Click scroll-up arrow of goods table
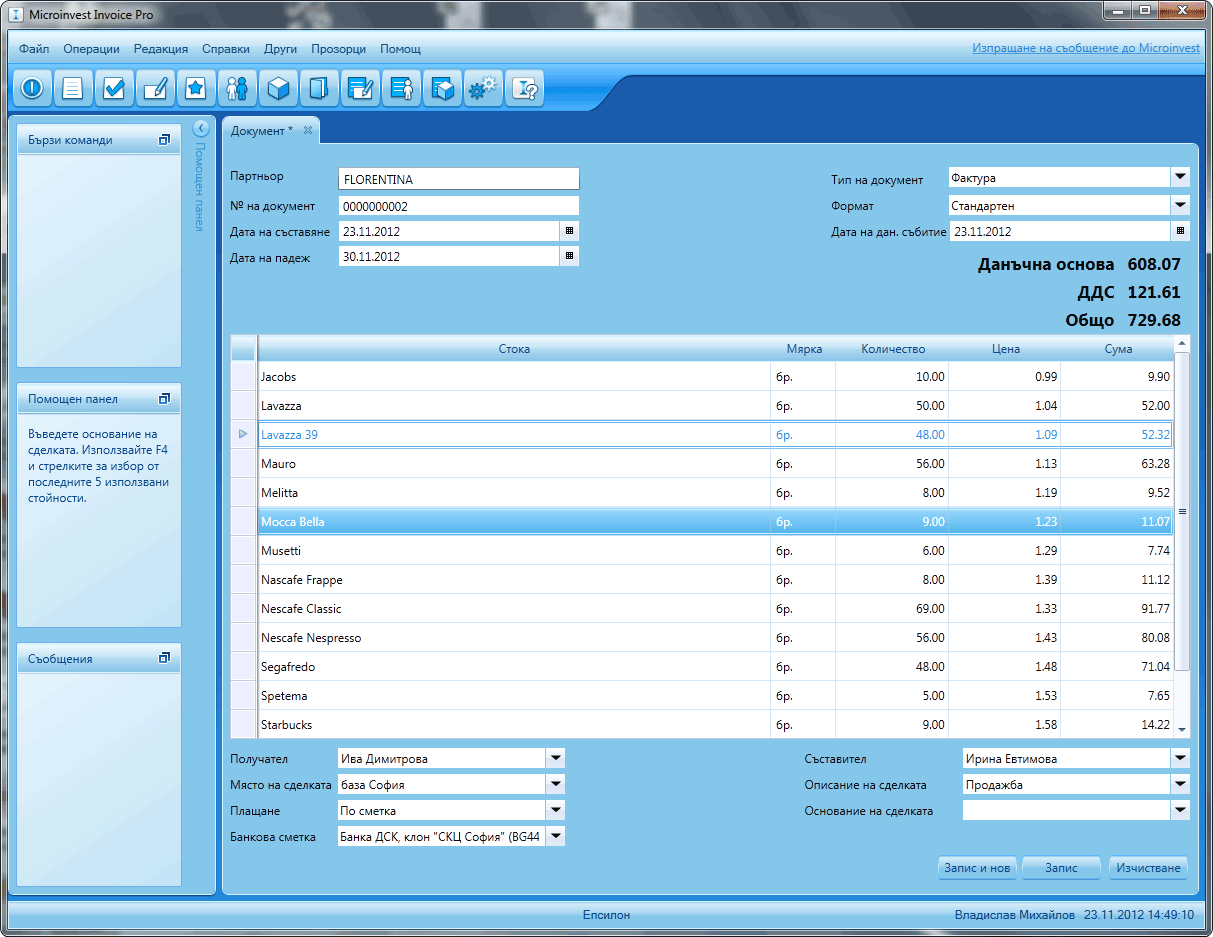This screenshot has height=937, width=1213. click(1182, 343)
